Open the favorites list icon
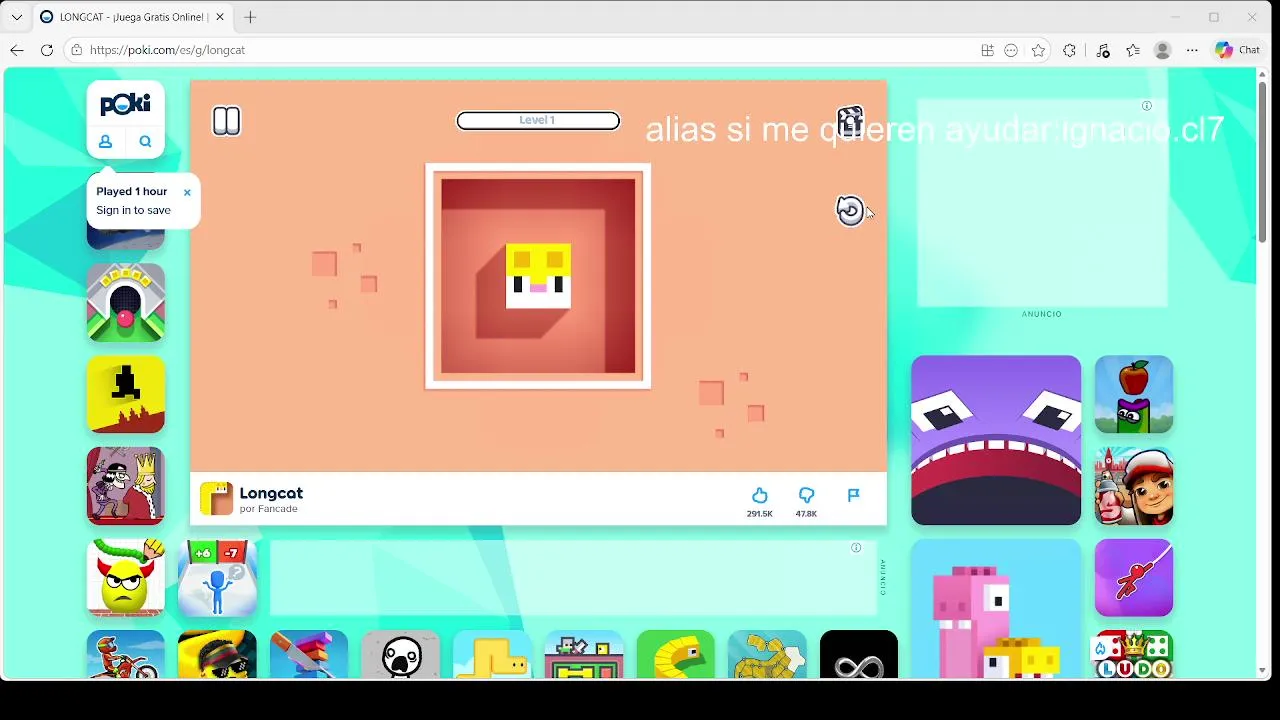This screenshot has width=1280, height=720. pyautogui.click(x=1133, y=50)
